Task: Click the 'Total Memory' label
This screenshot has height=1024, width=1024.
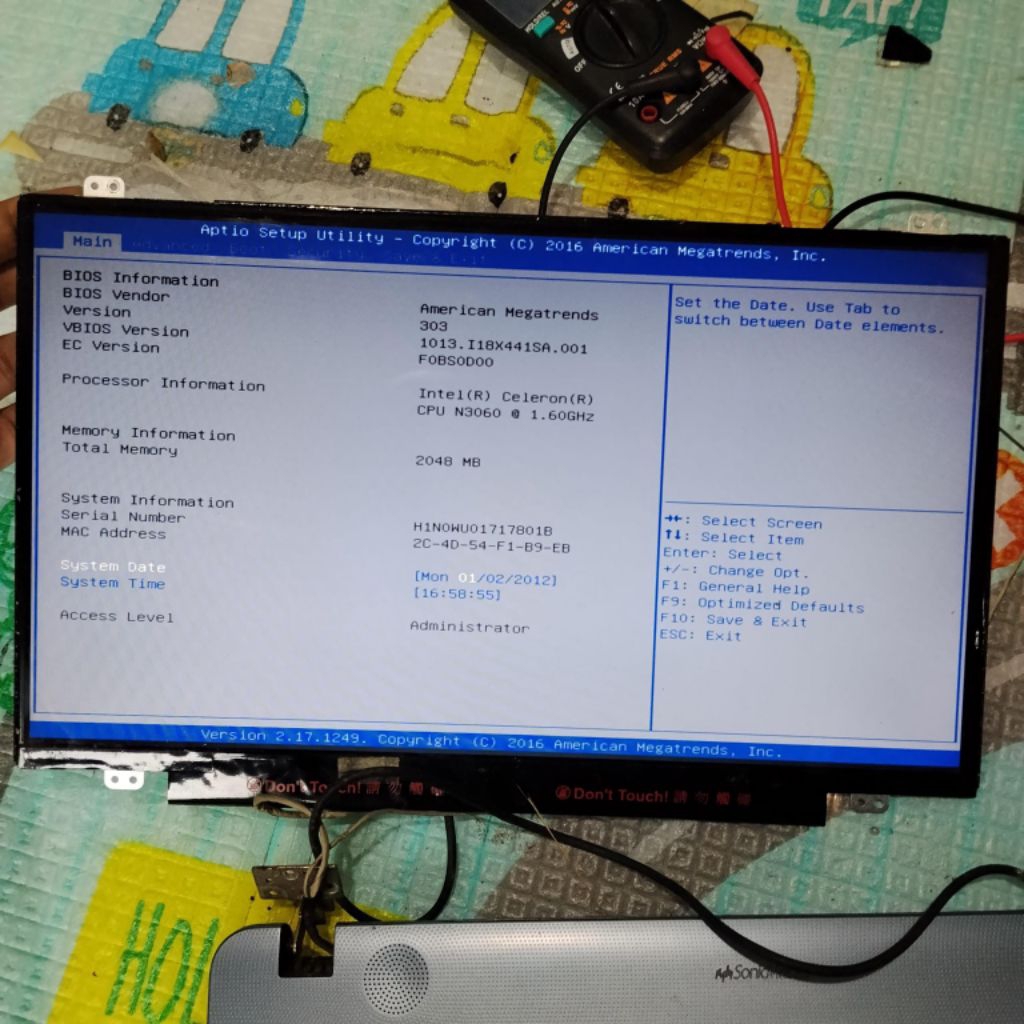Action: click(120, 449)
